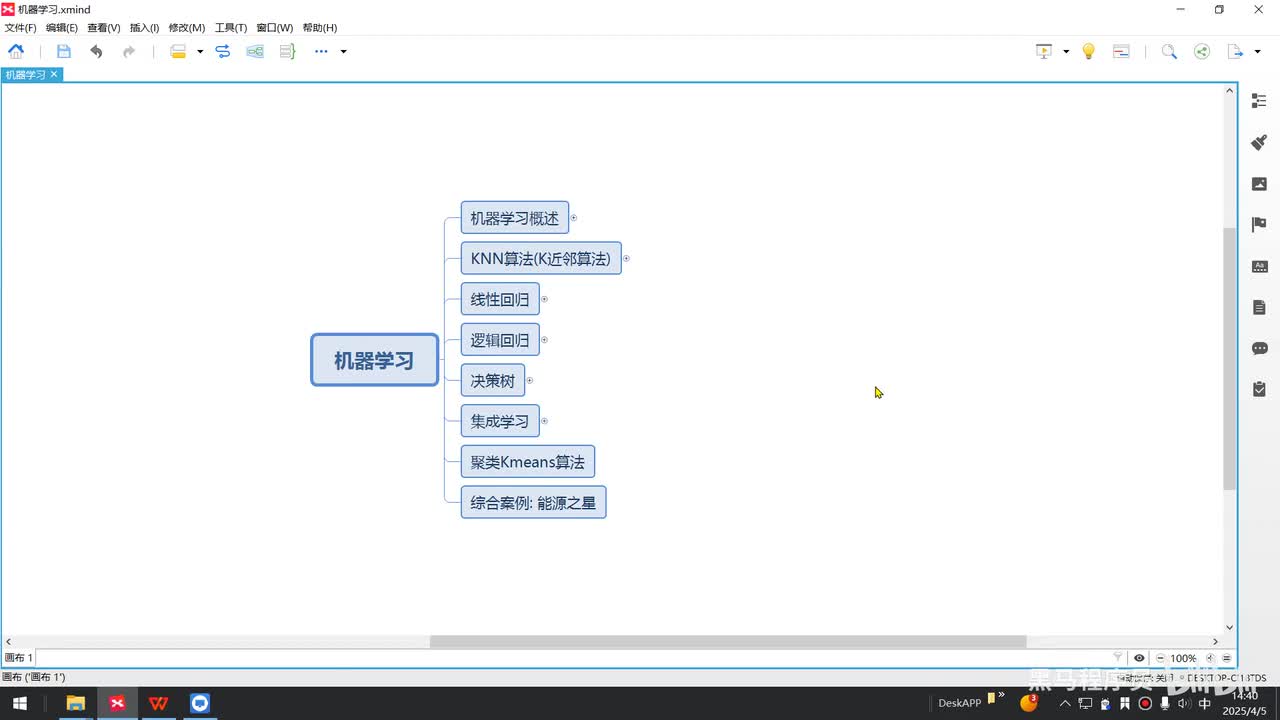
Task: Click the Home icon in the toolbar
Action: (x=16, y=51)
